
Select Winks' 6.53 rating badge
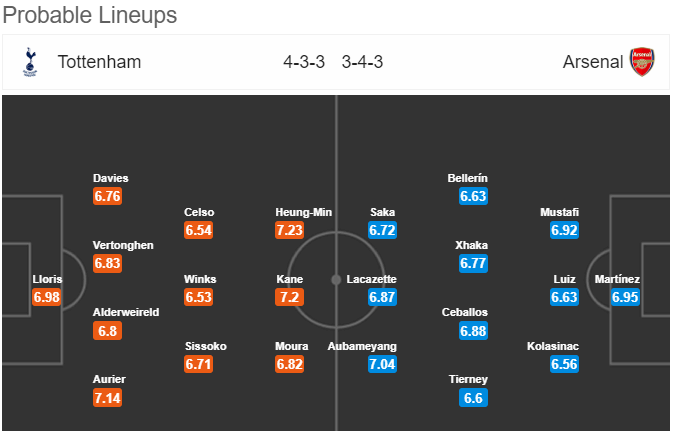(198, 297)
